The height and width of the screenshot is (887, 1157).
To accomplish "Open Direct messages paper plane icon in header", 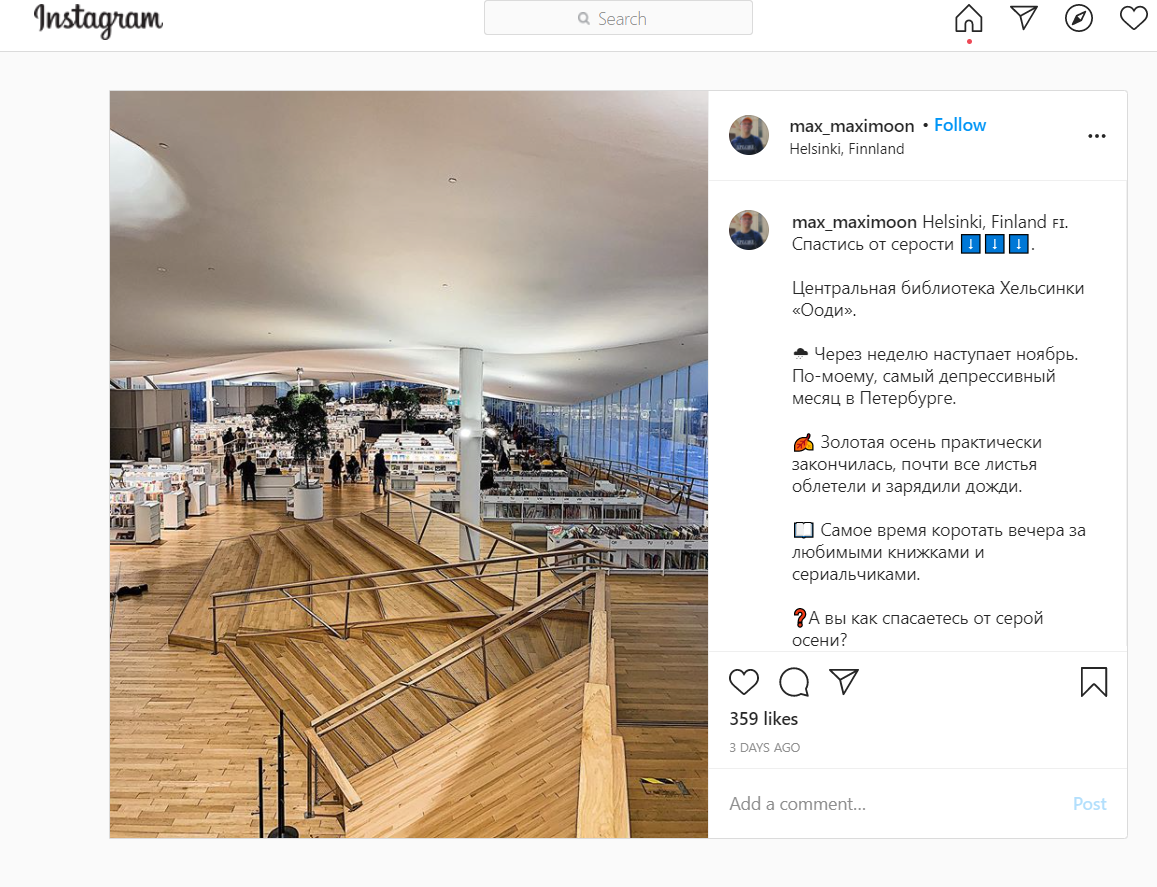I will click(x=1023, y=18).
